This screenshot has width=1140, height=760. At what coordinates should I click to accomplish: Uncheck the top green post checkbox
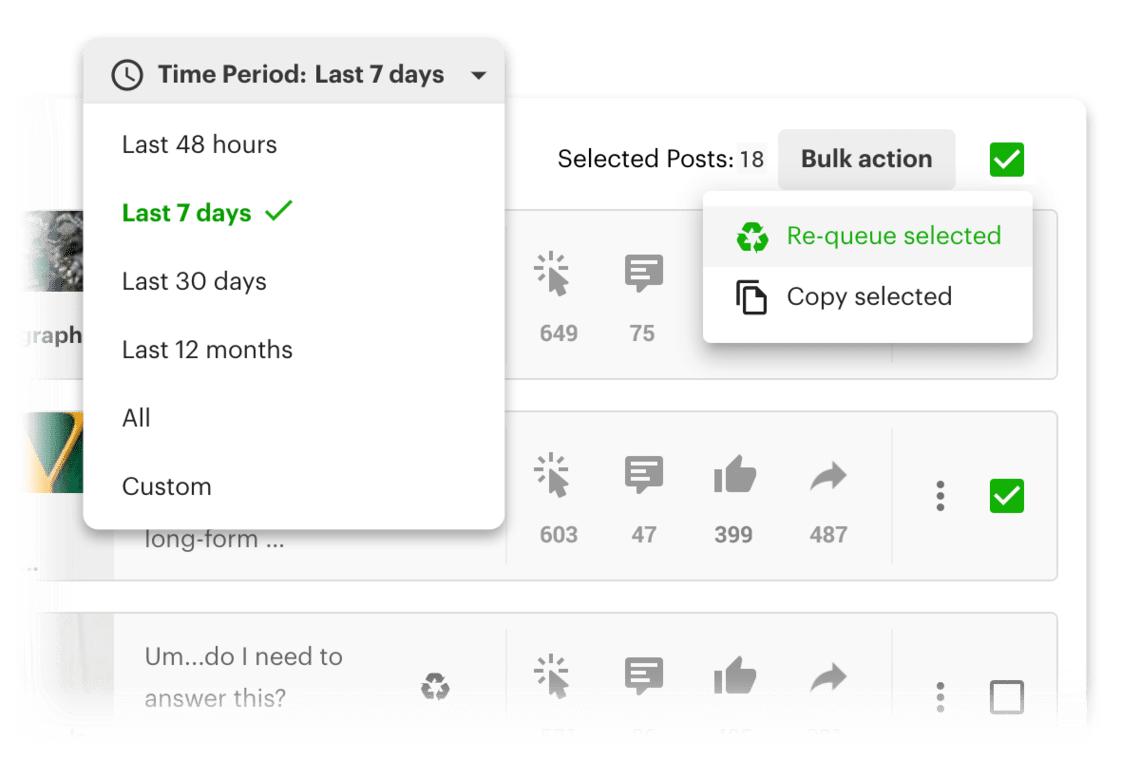coord(1006,159)
